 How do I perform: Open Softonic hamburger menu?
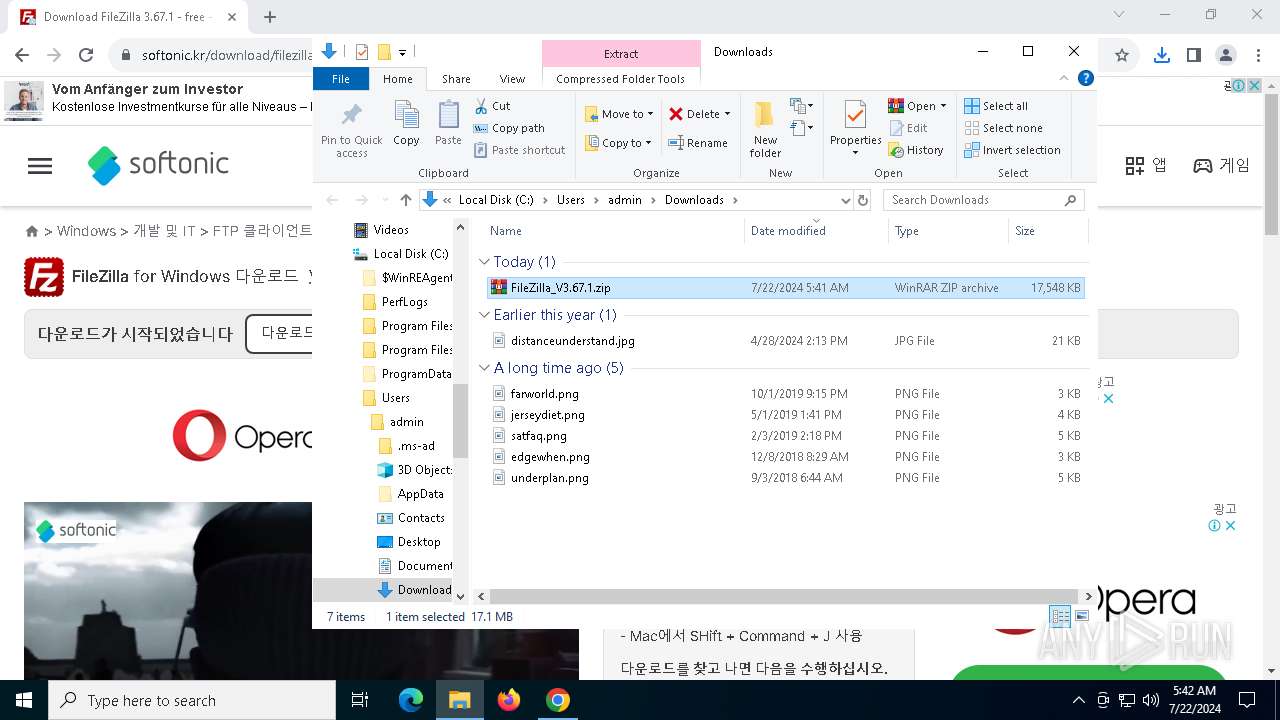(x=40, y=166)
